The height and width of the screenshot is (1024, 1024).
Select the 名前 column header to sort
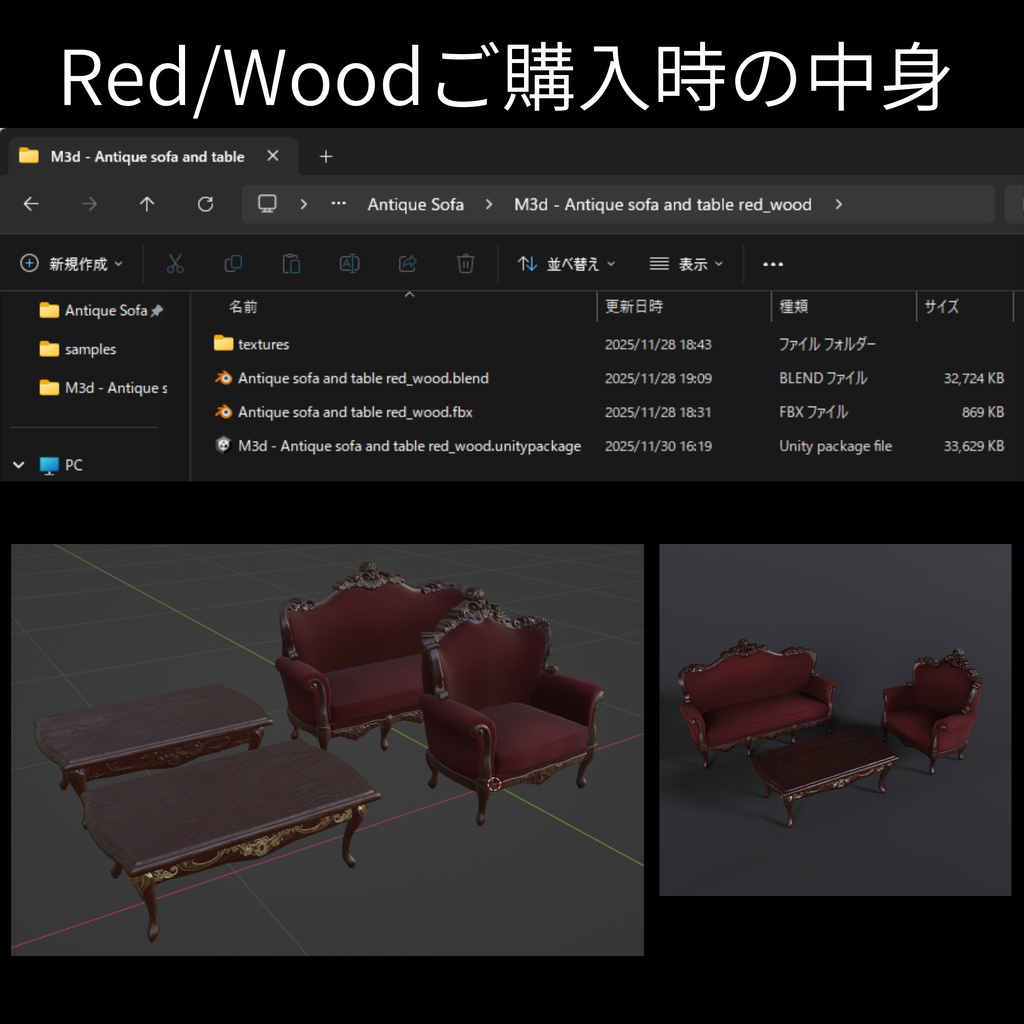click(x=245, y=307)
